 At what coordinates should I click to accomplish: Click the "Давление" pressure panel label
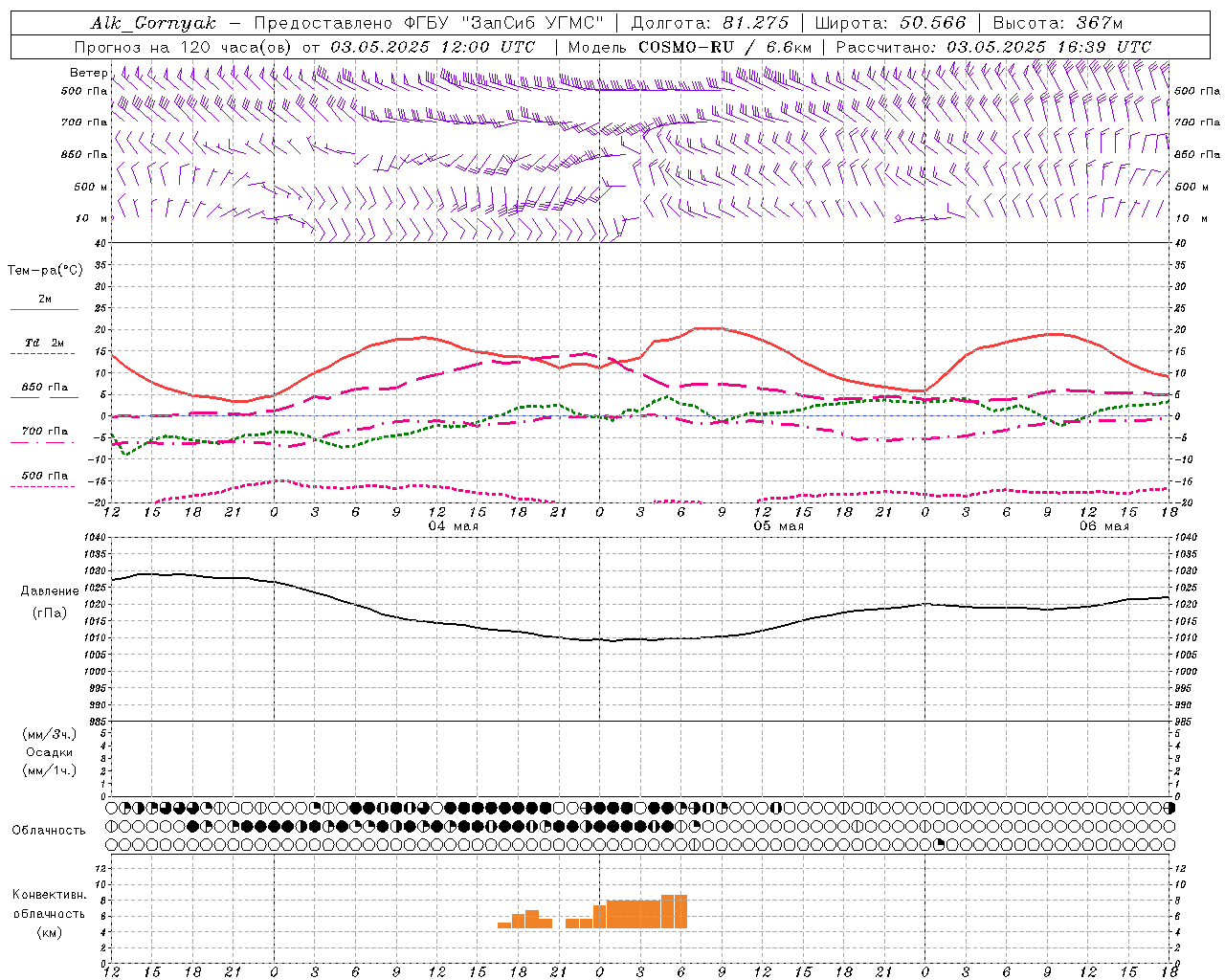tap(50, 591)
